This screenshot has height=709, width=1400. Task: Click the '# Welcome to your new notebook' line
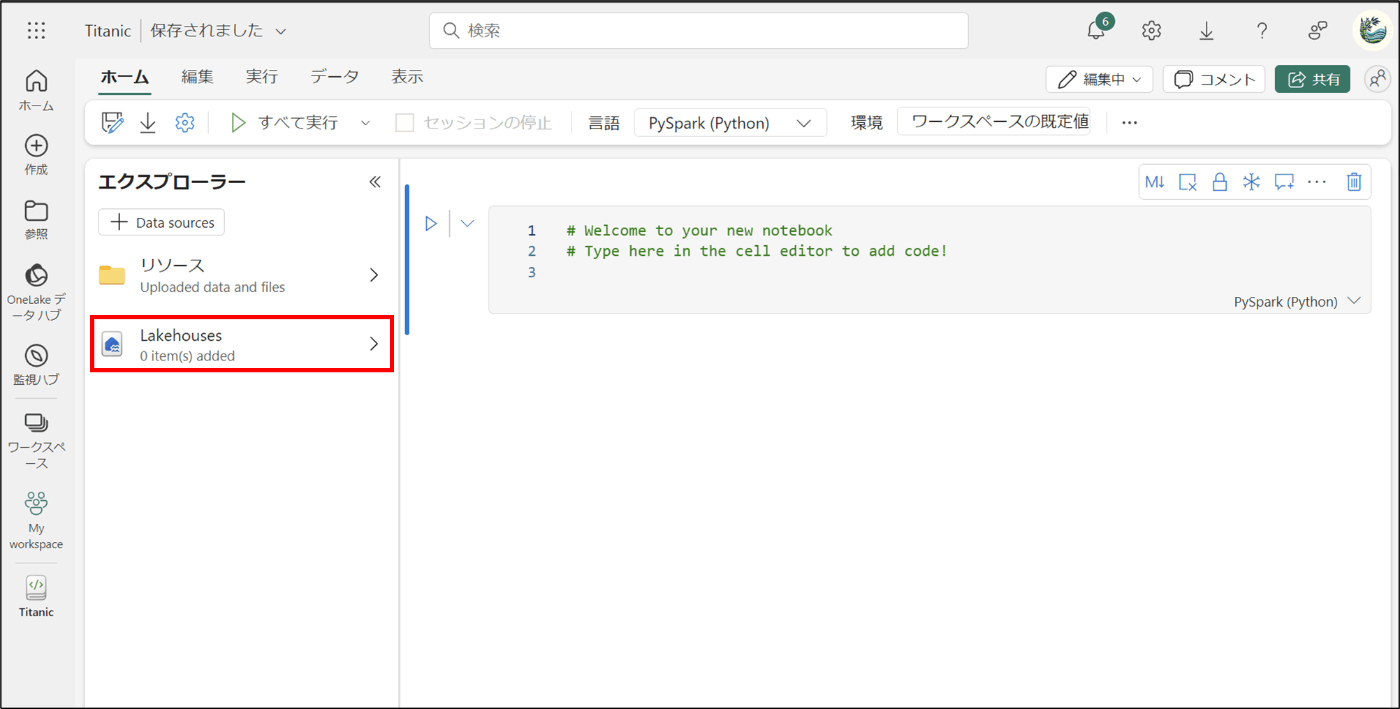point(699,230)
